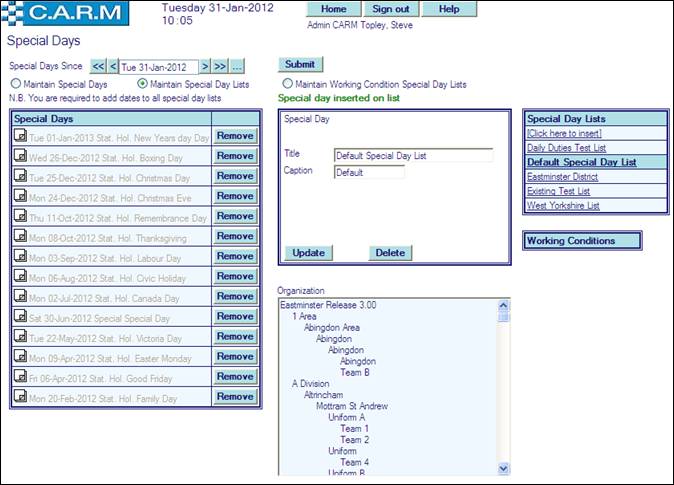Remove the Thanksgiving special day
674x485 pixels.
pyautogui.click(x=235, y=236)
